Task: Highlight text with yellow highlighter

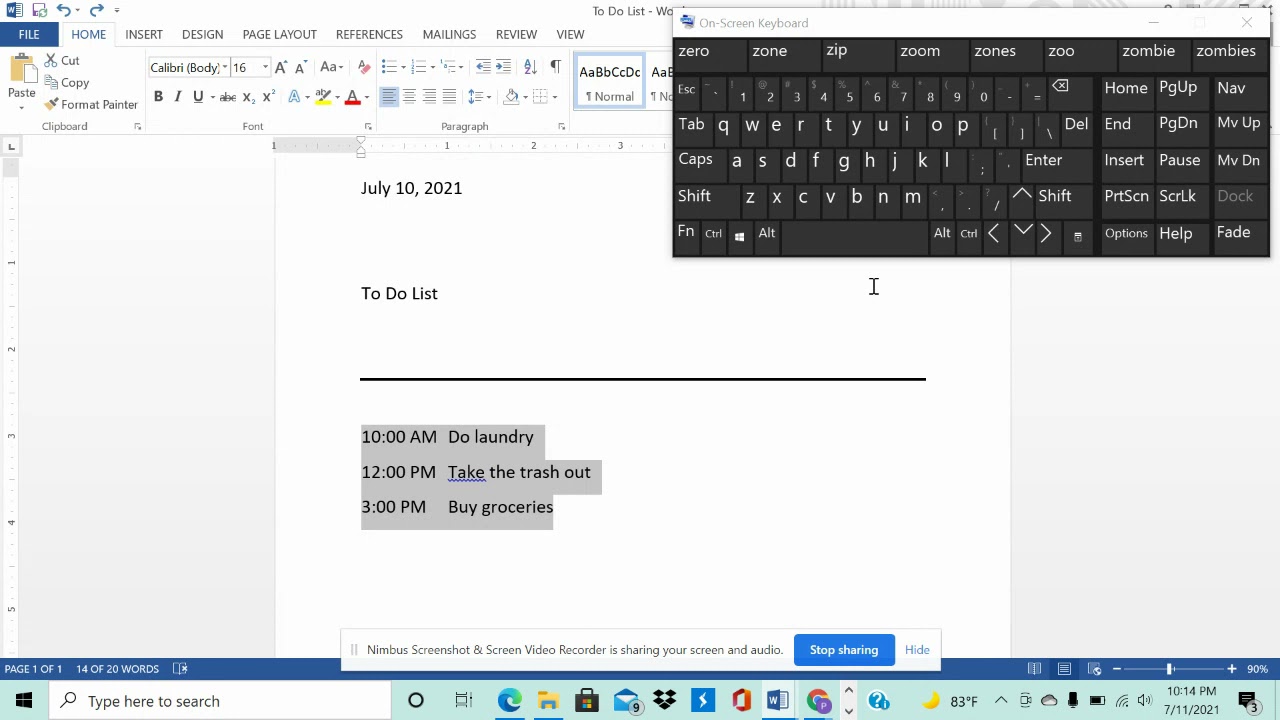Action: (322, 97)
